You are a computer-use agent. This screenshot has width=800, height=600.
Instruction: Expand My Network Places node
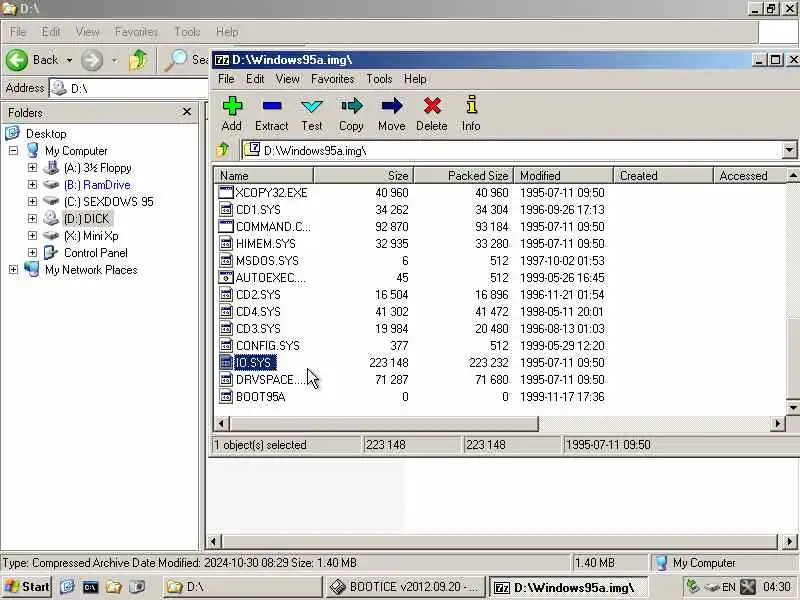point(13,269)
